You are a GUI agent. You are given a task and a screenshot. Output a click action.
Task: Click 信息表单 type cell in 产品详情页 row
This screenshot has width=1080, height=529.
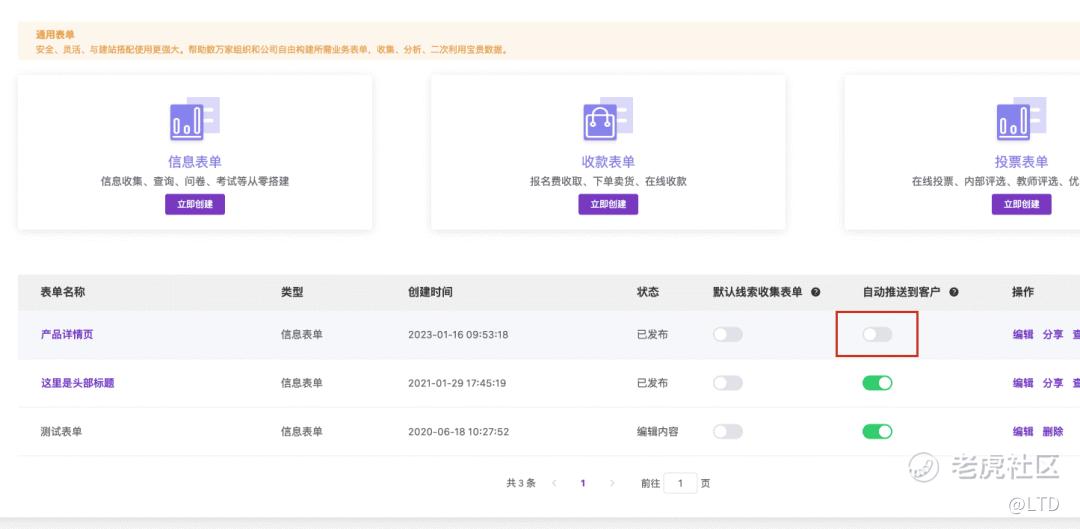coord(302,335)
